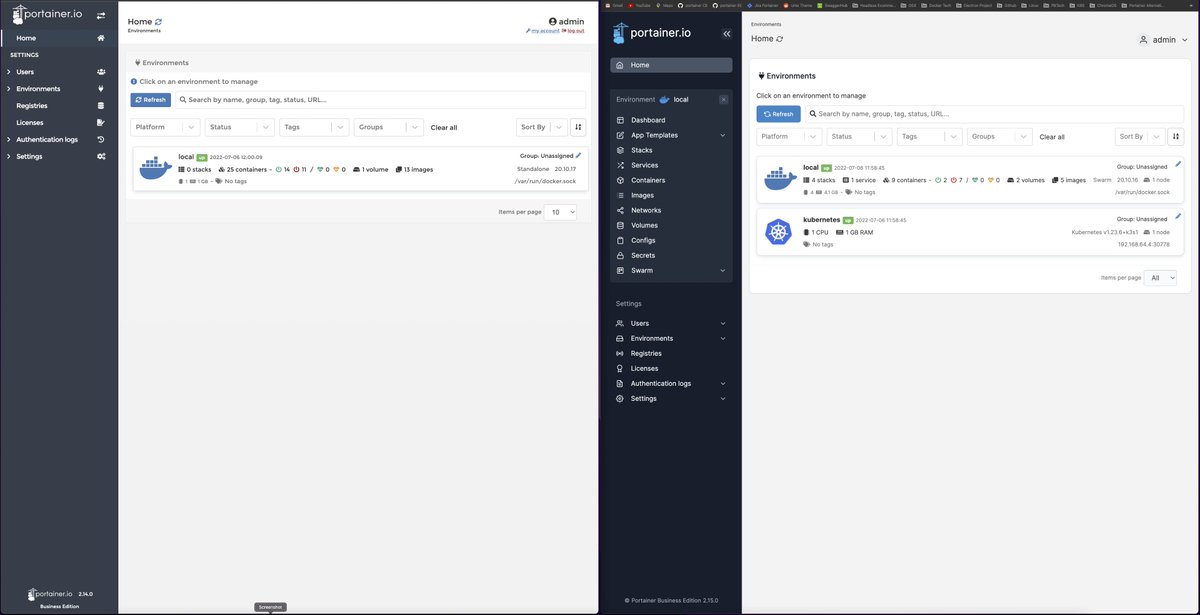The width and height of the screenshot is (1200, 615).
Task: Click the sort order icon in 2.15 window
Action: pos(1176,136)
